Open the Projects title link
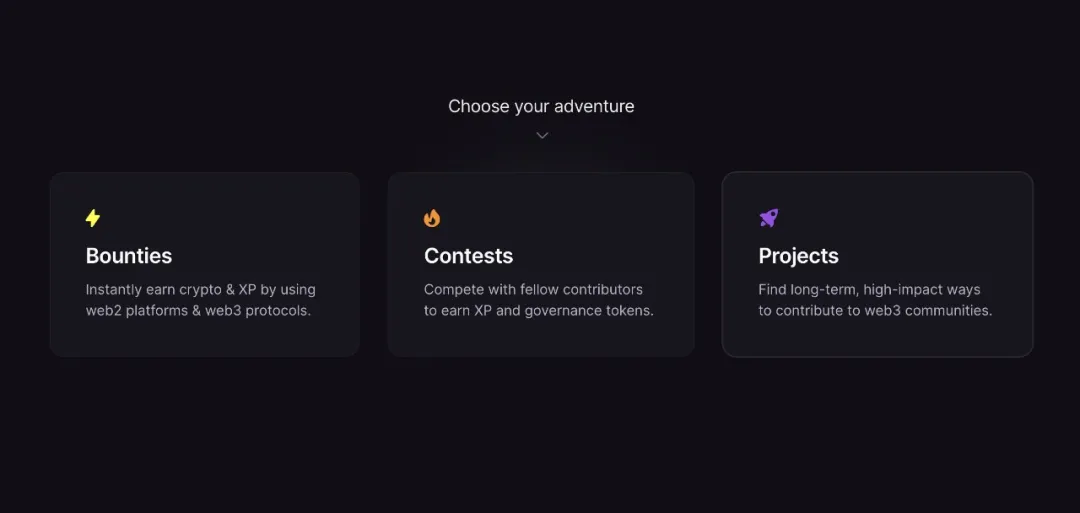Viewport: 1080px width, 513px height. coord(798,256)
